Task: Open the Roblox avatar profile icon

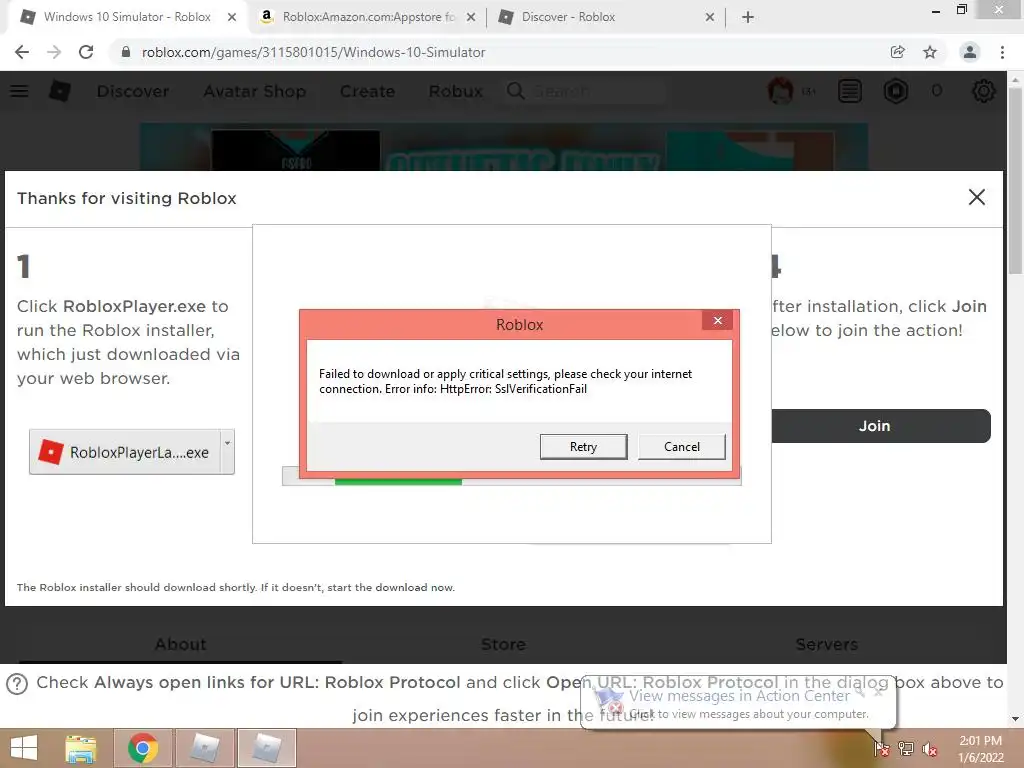Action: (780, 91)
